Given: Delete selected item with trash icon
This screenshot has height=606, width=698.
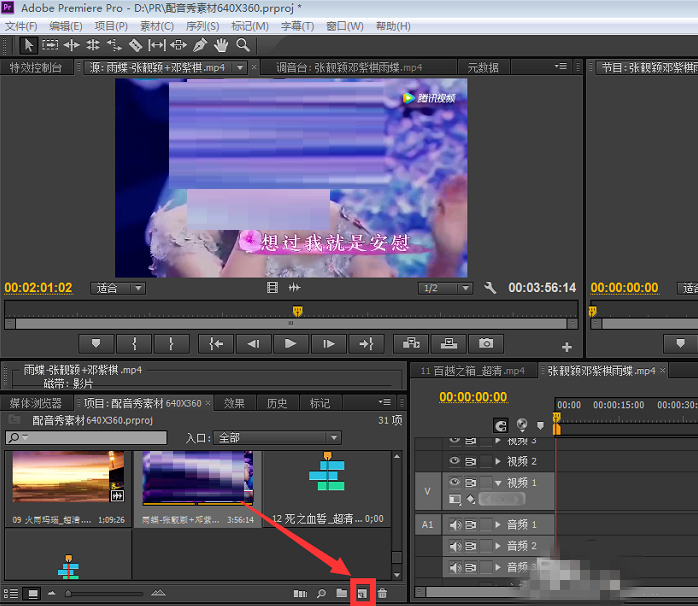Looking at the screenshot, I should [382, 593].
